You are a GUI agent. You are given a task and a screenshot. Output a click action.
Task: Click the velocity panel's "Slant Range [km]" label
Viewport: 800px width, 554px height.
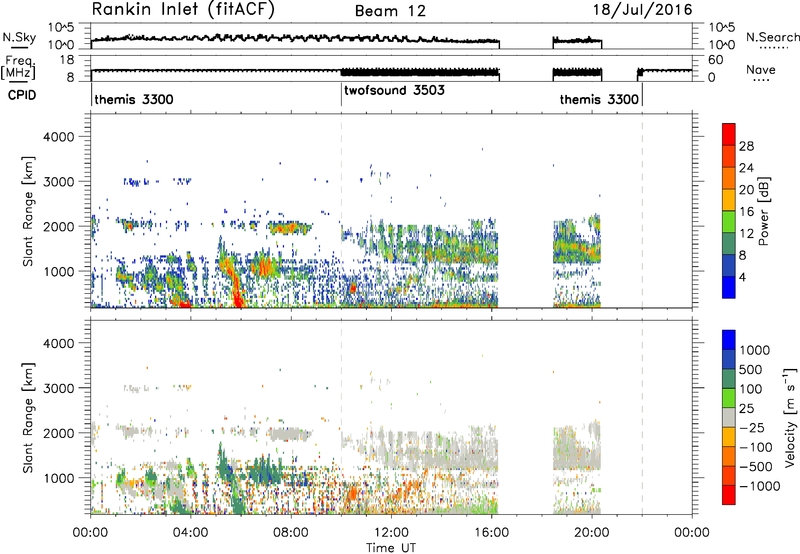pyautogui.click(x=28, y=417)
